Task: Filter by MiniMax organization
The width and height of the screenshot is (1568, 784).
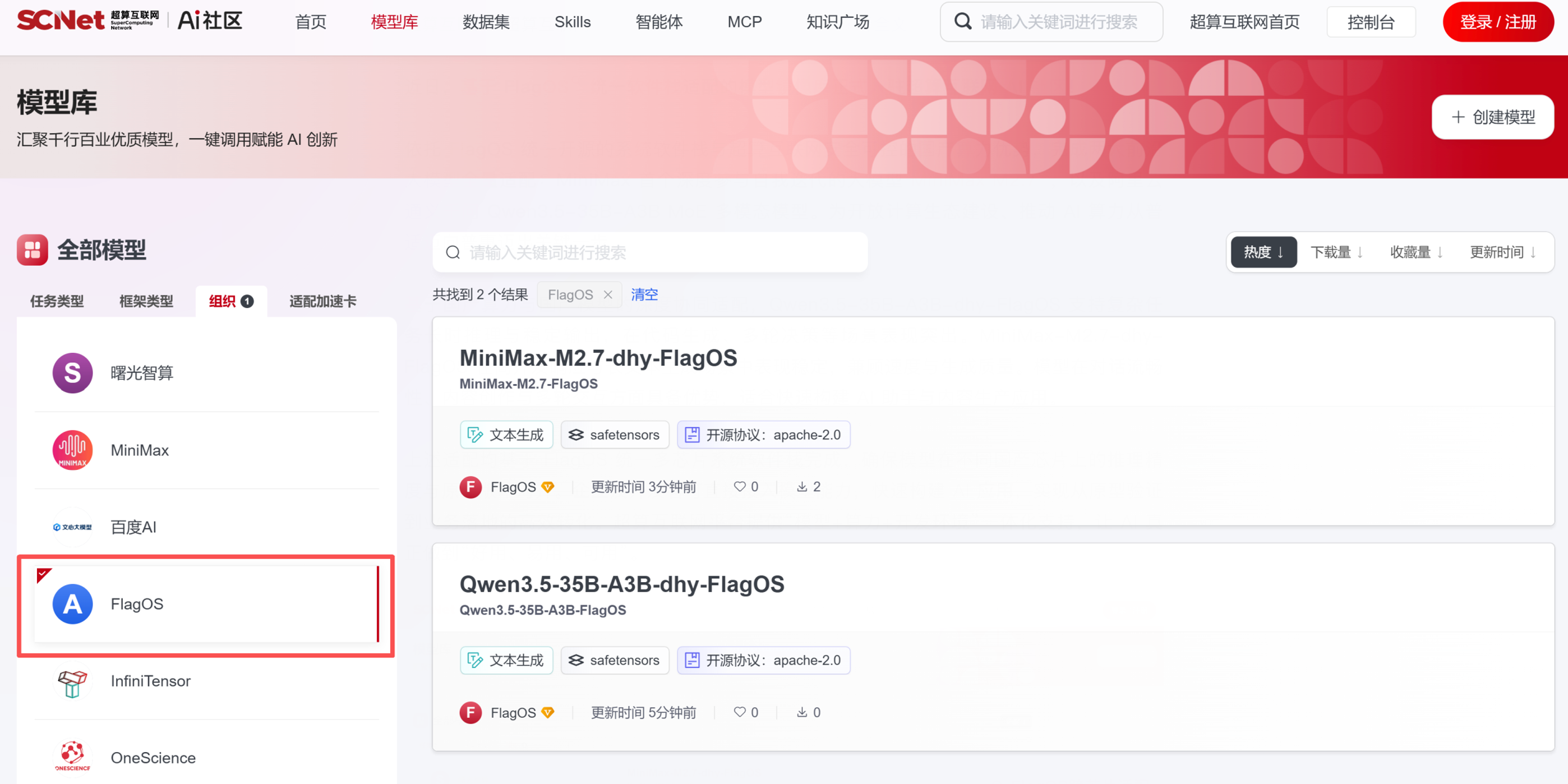Action: pyautogui.click(x=206, y=450)
